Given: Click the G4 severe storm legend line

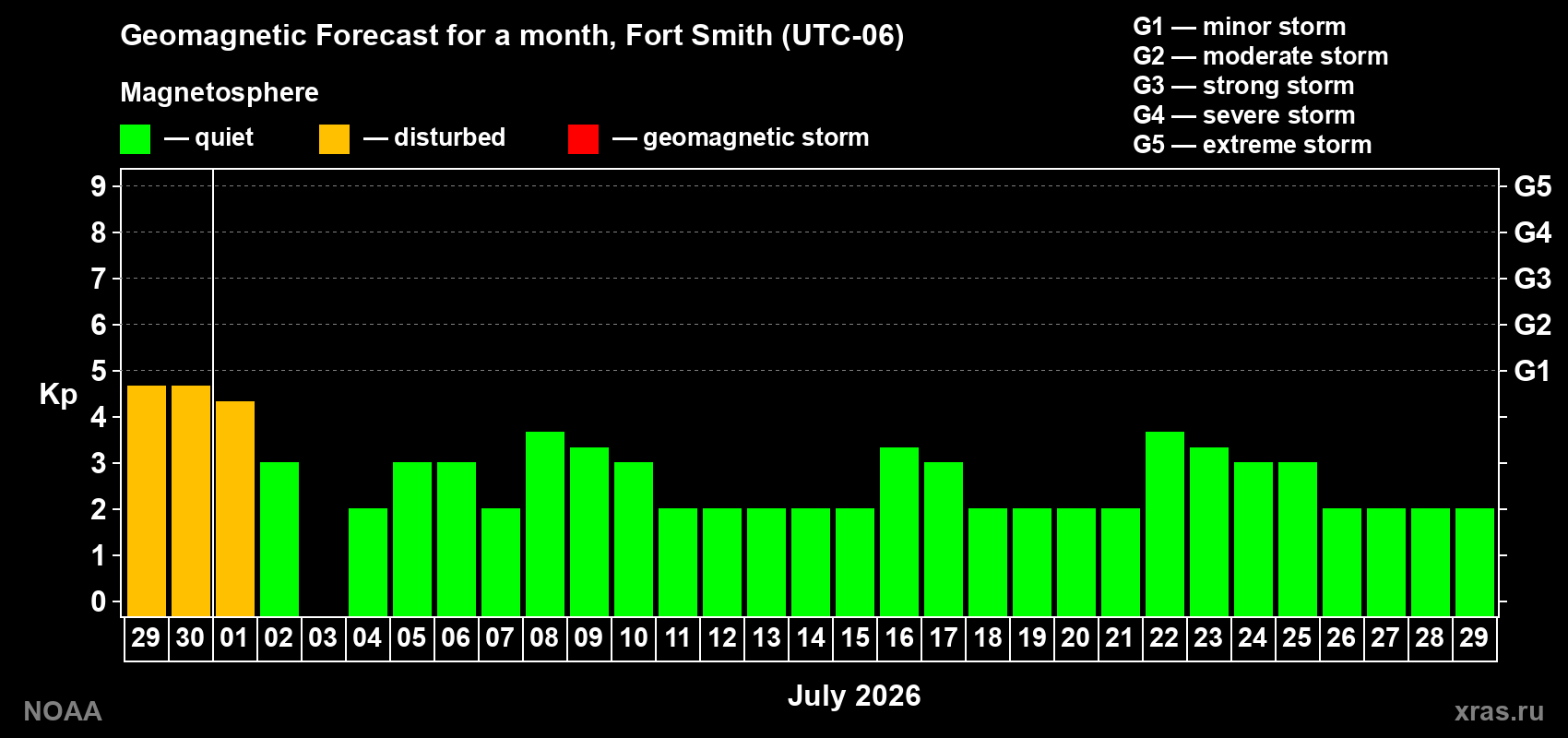Looking at the screenshot, I should [1244, 115].
